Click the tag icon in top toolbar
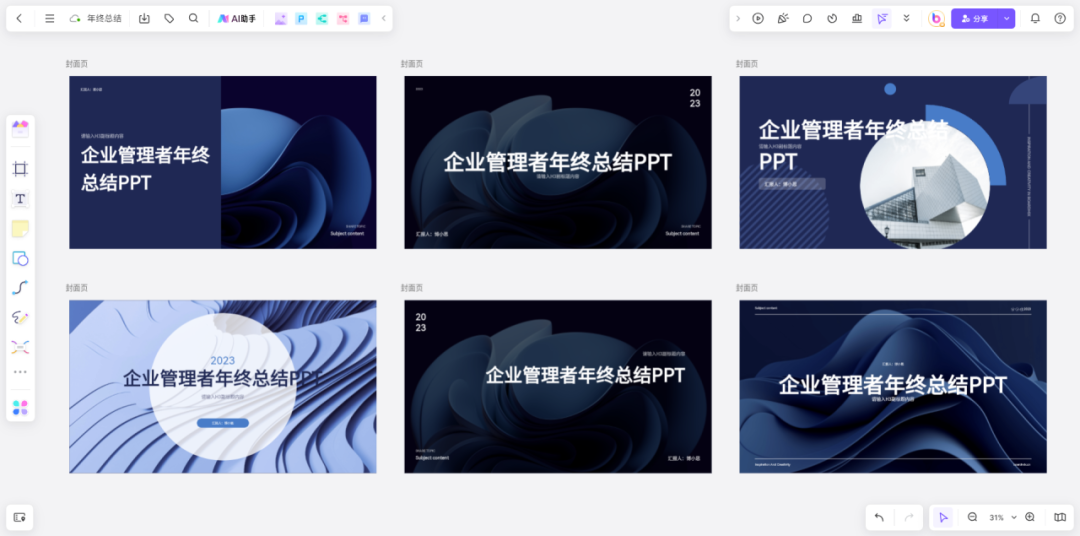This screenshot has height=536, width=1080. (169, 18)
